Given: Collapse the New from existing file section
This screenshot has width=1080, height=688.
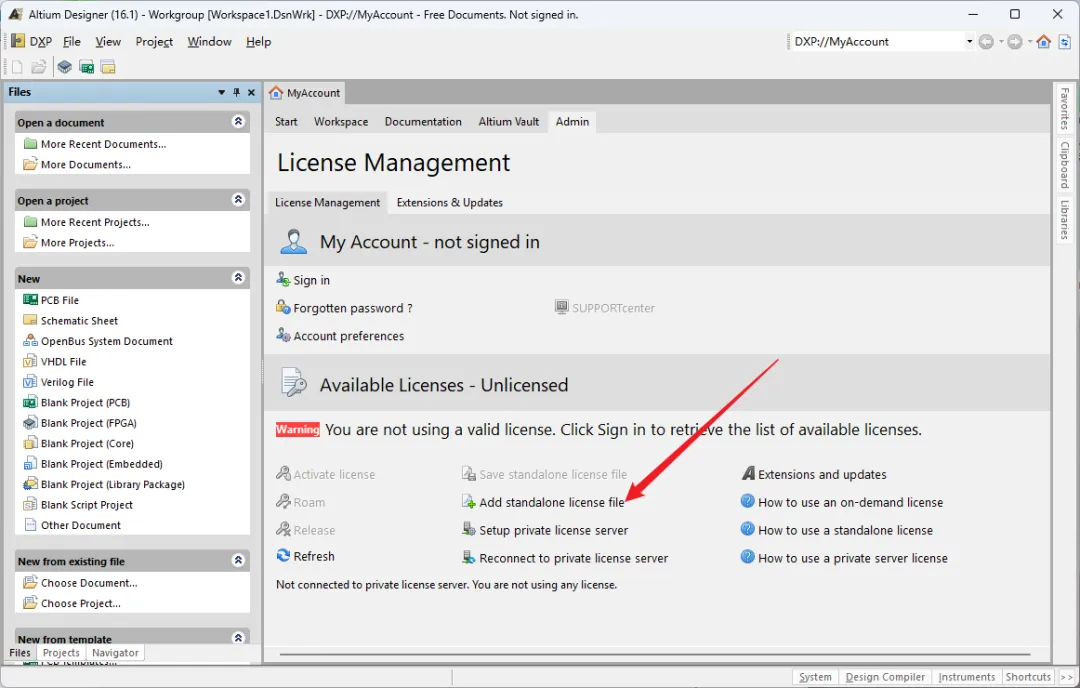Looking at the screenshot, I should tap(238, 560).
